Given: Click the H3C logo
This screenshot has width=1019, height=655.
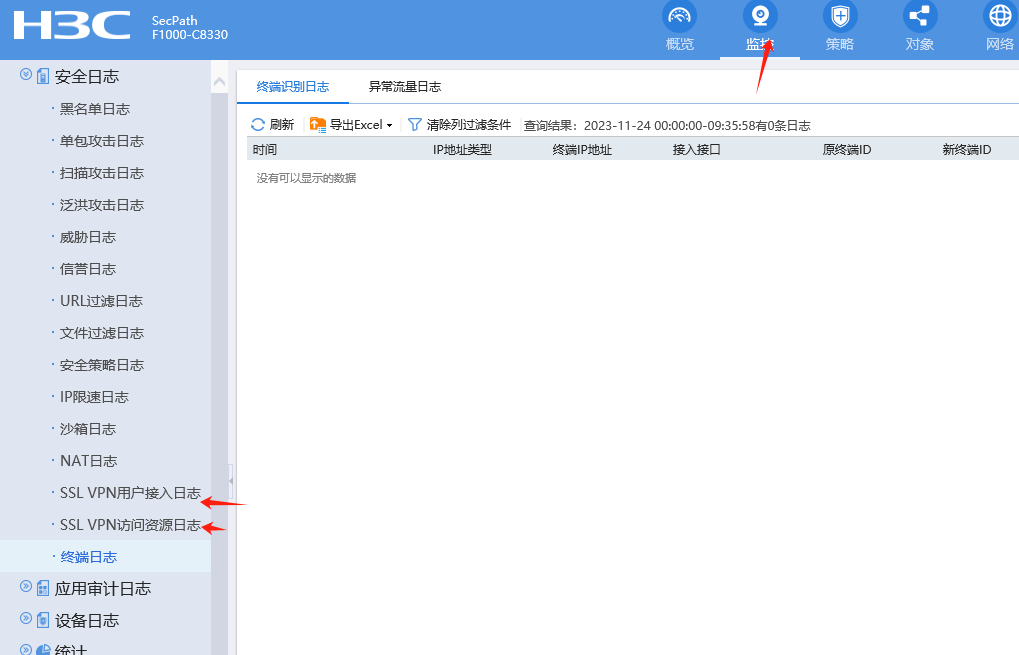Looking at the screenshot, I should coord(71,25).
